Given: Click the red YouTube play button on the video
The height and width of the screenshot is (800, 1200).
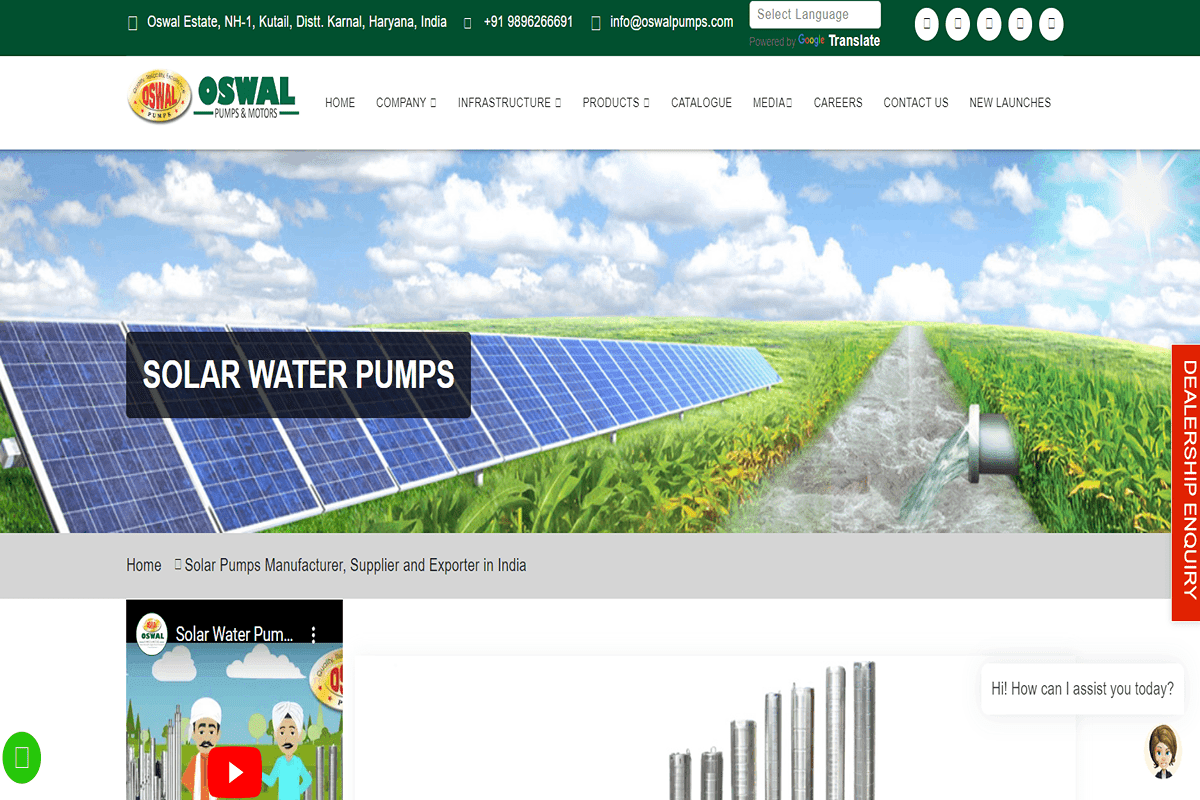Looking at the screenshot, I should coord(234,772).
